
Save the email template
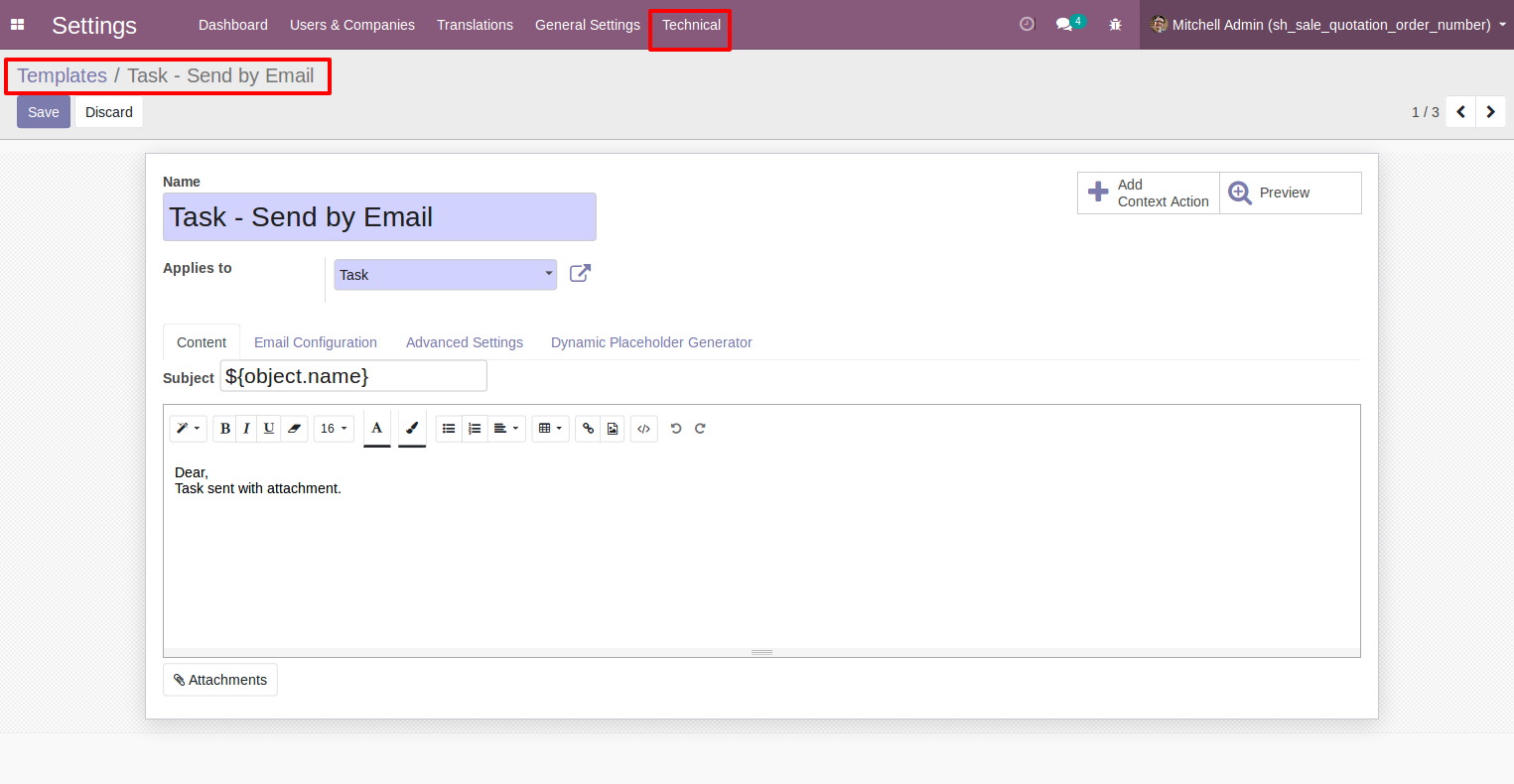pos(44,112)
